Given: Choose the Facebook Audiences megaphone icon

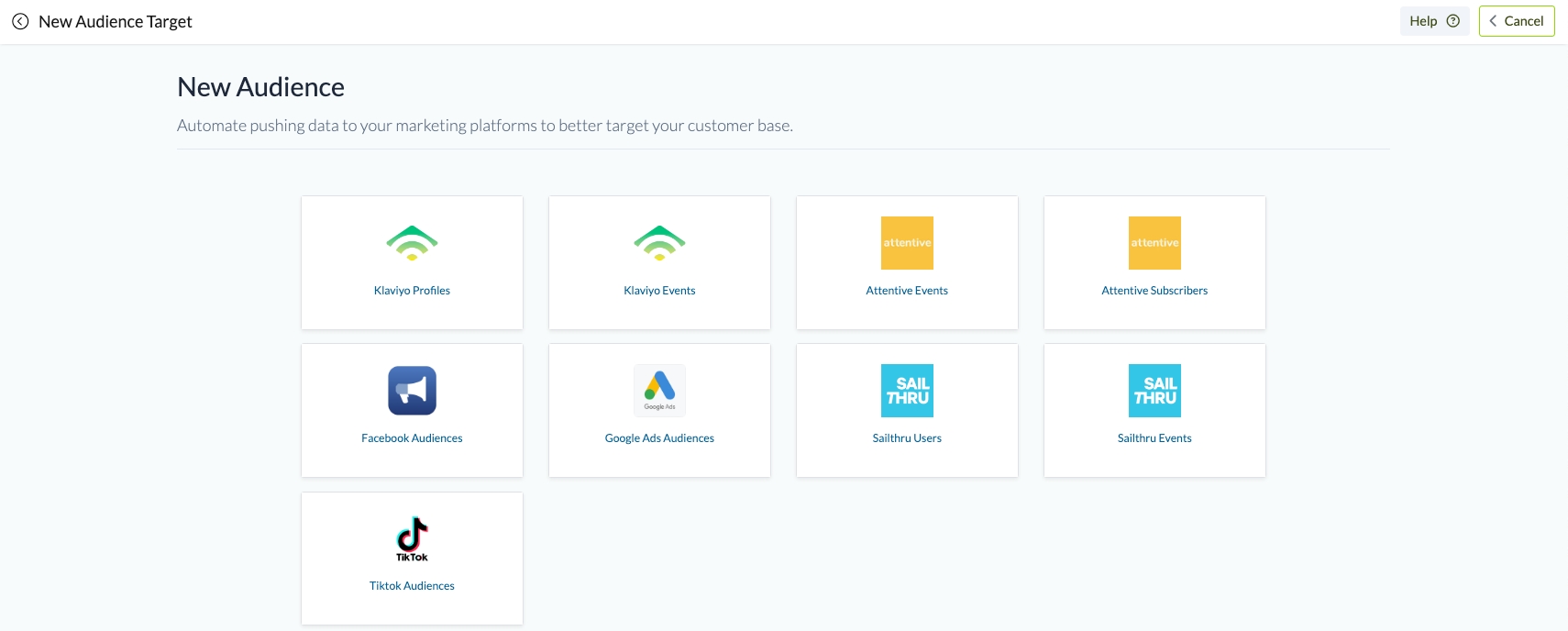Looking at the screenshot, I should [x=412, y=391].
